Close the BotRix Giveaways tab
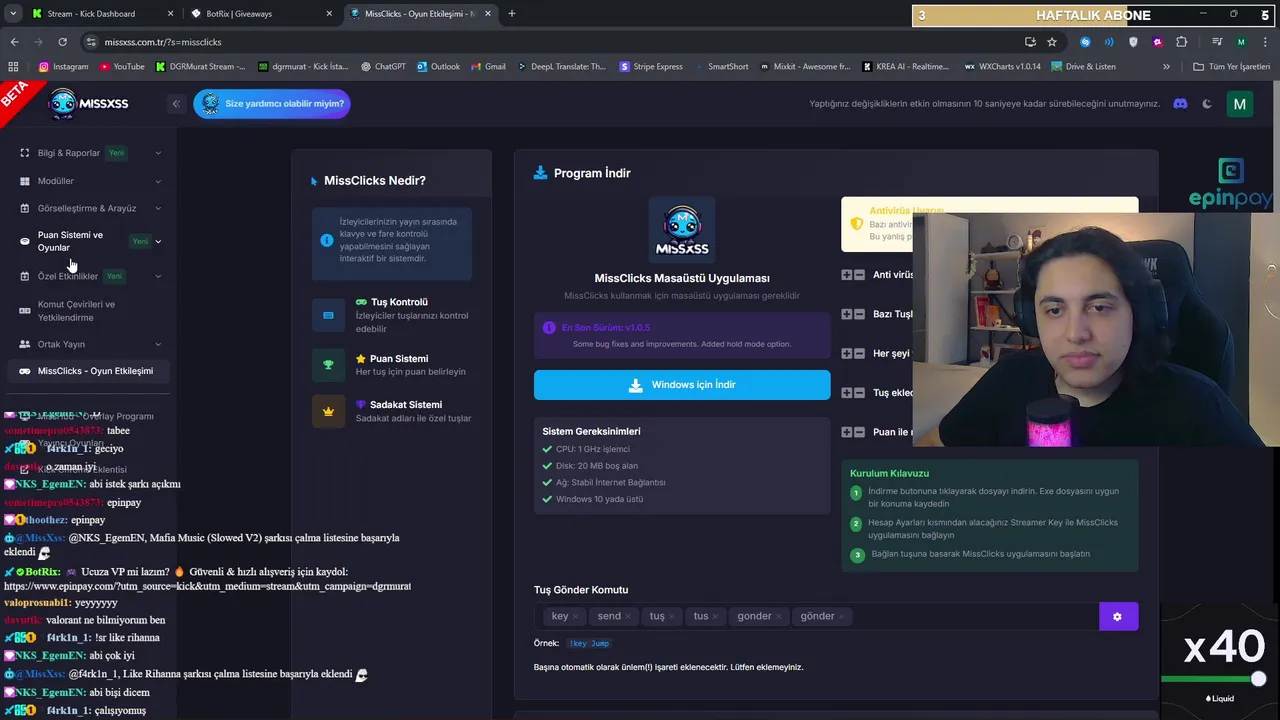Screen dimensions: 1280x720 [x=329, y=14]
